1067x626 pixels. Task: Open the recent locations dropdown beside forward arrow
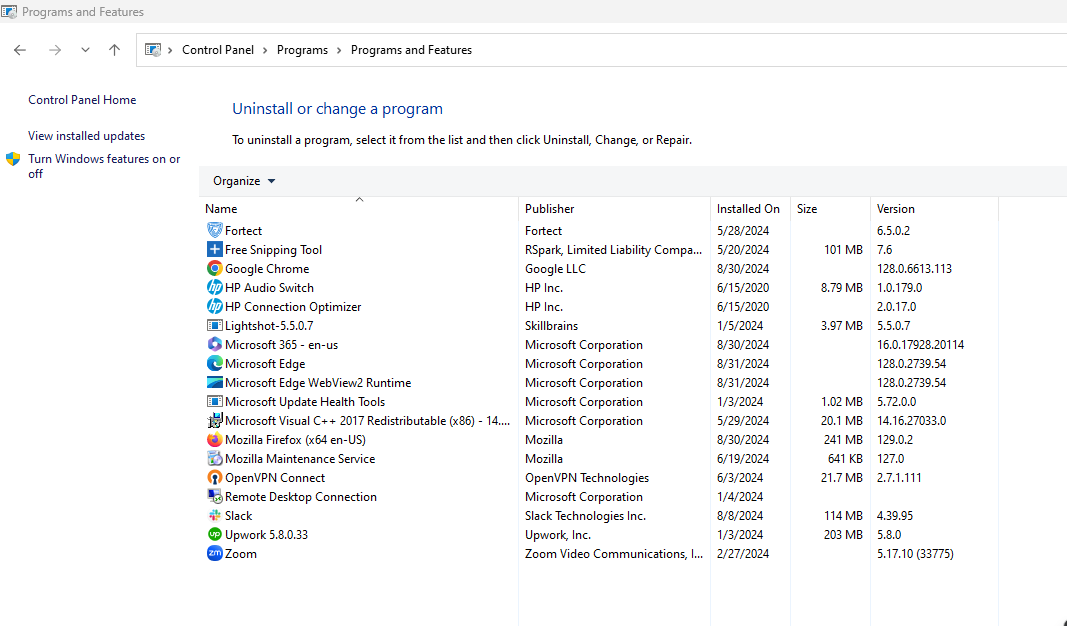85,48
